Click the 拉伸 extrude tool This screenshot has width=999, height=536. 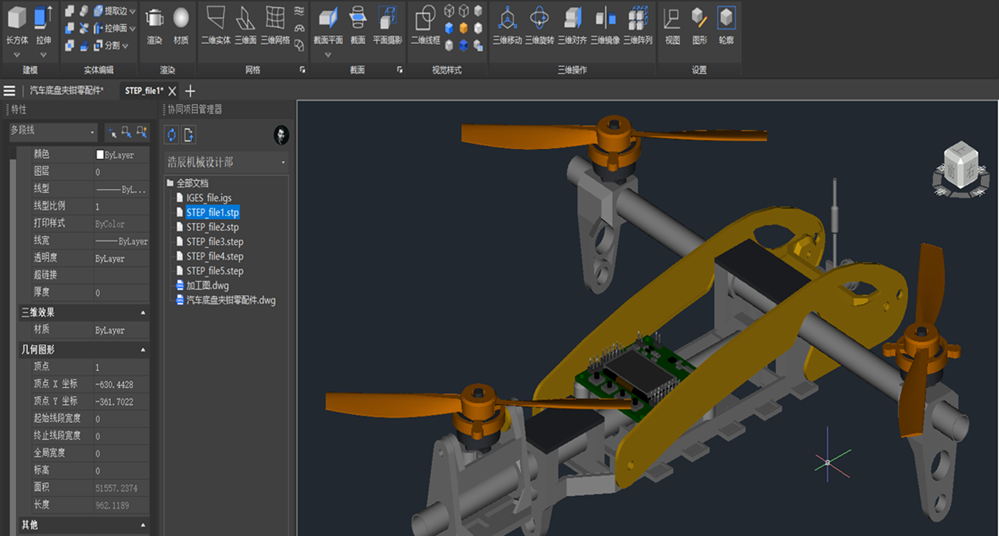43,24
